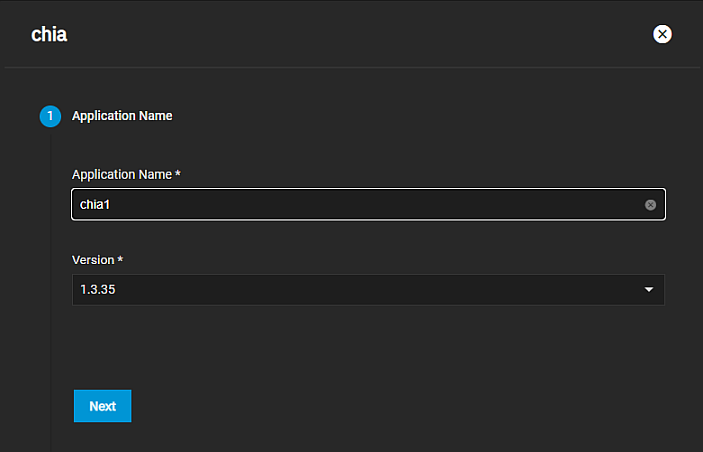Clear the Application Name field text
The height and width of the screenshot is (452, 703).
[x=650, y=205]
